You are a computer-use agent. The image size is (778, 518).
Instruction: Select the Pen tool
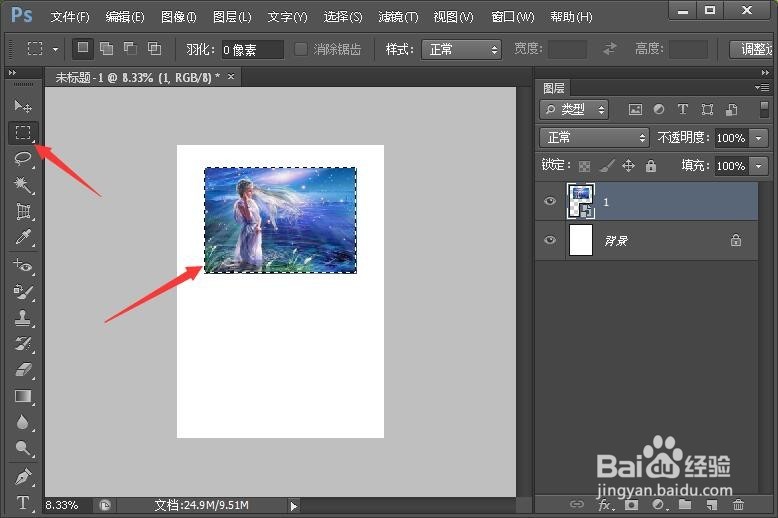(x=23, y=476)
